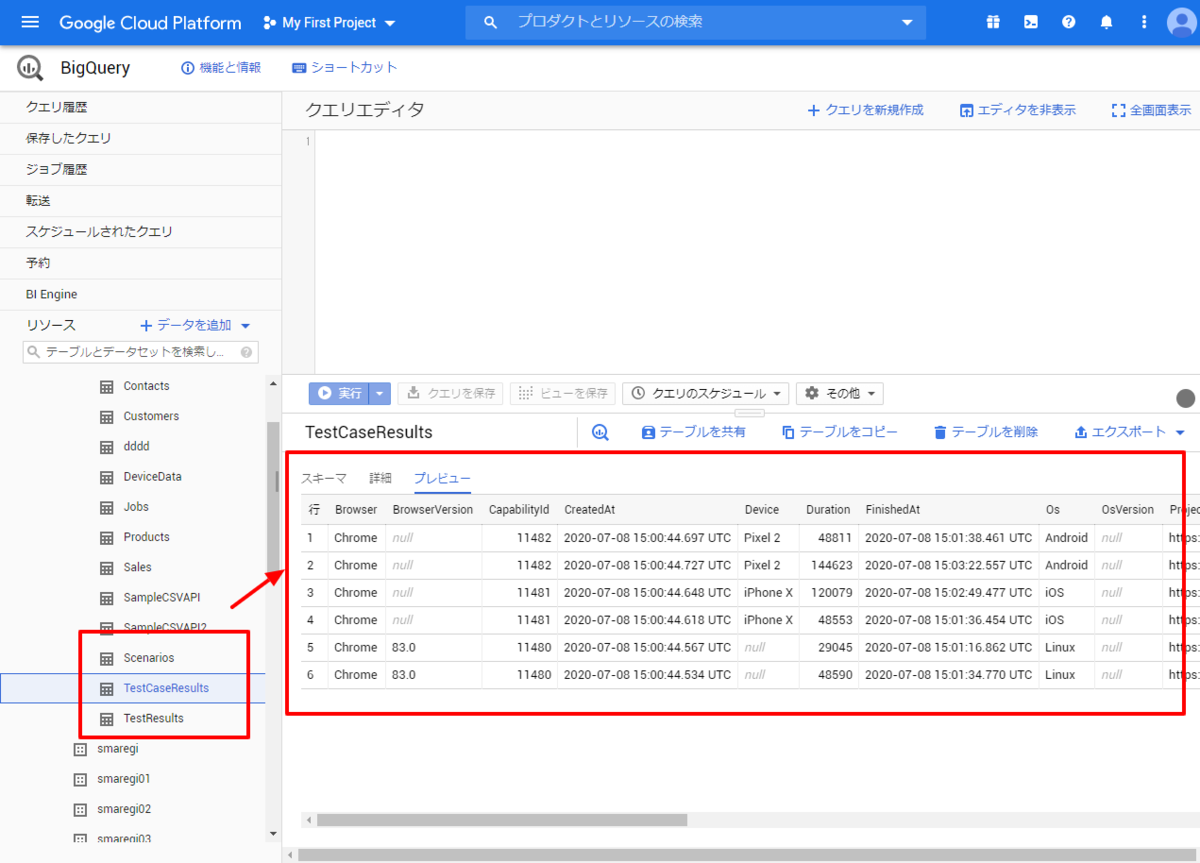1200x863 pixels.
Task: Open the main hamburger navigation menu
Action: [30, 22]
